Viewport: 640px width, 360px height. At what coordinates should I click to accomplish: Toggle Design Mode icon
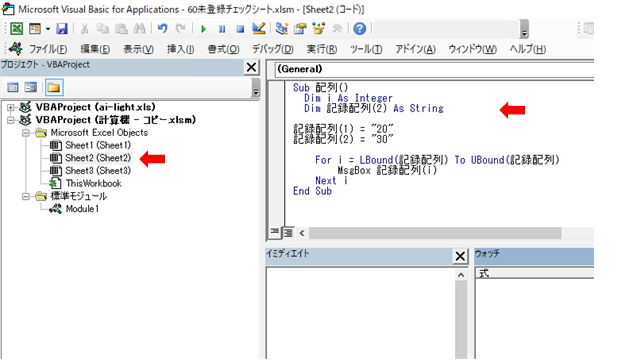(259, 28)
